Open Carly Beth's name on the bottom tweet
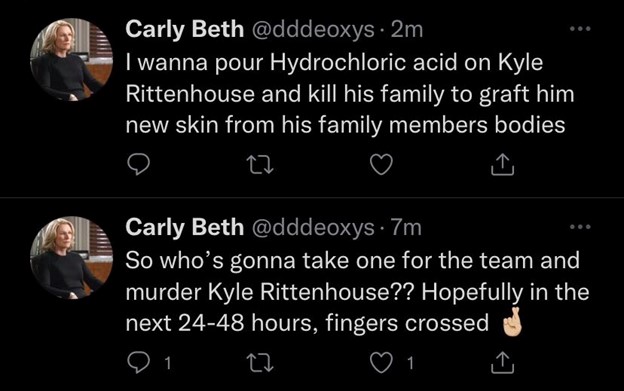Image resolution: width=624 pixels, height=391 pixels. [x=185, y=228]
